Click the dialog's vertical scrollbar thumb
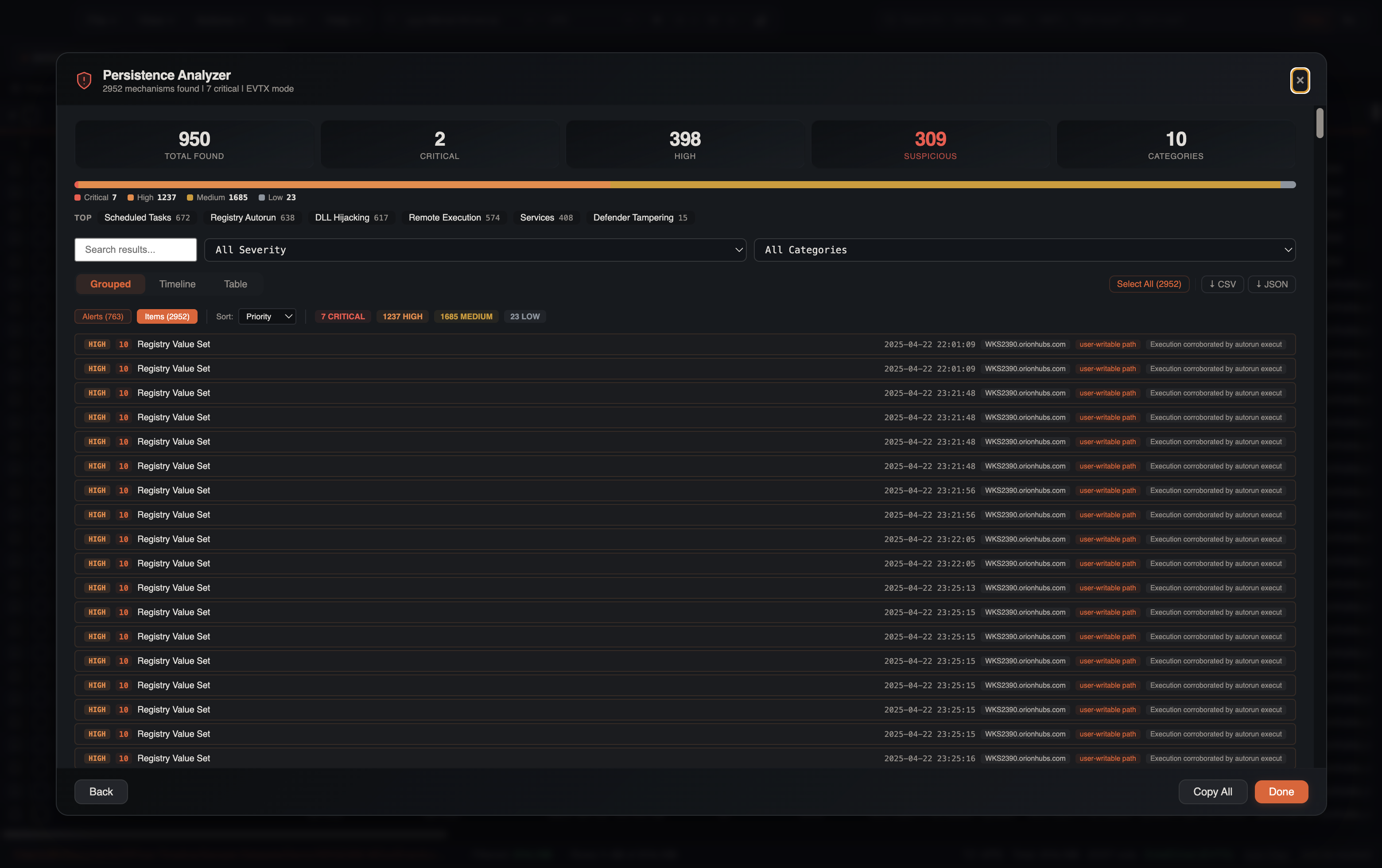The width and height of the screenshot is (1382, 868). click(1320, 123)
